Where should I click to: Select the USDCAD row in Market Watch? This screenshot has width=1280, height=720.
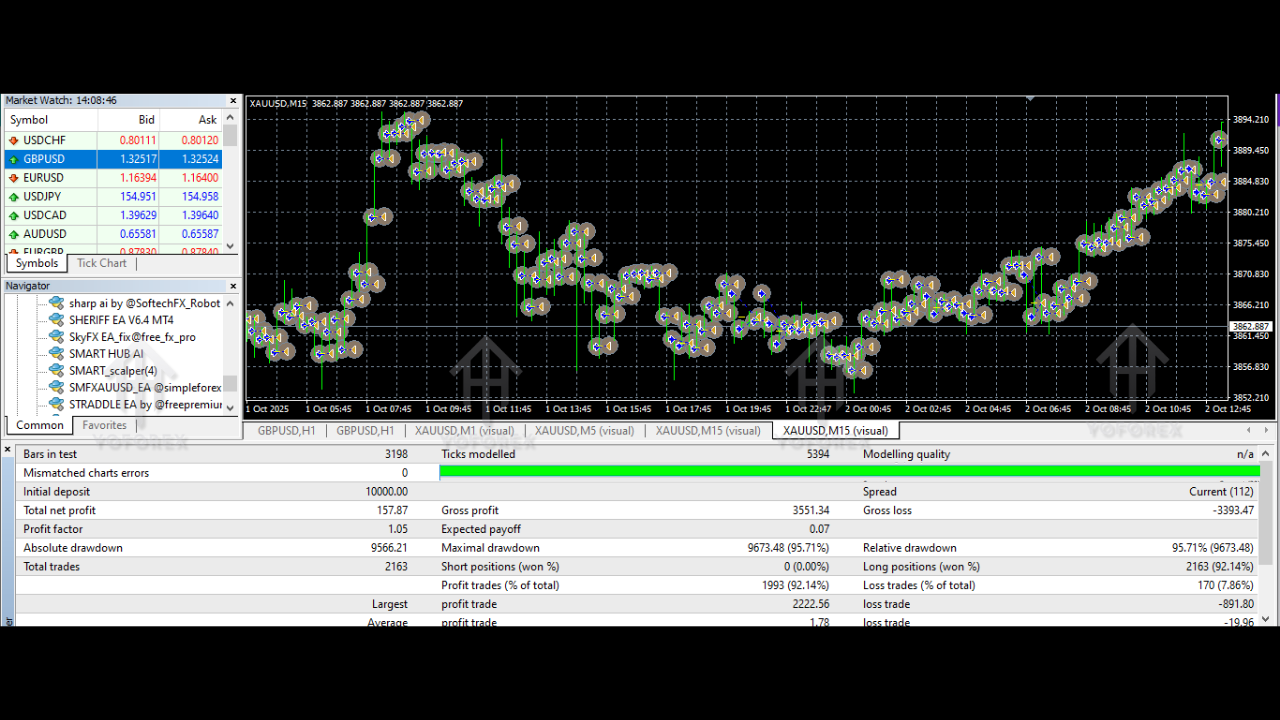[x=45, y=215]
